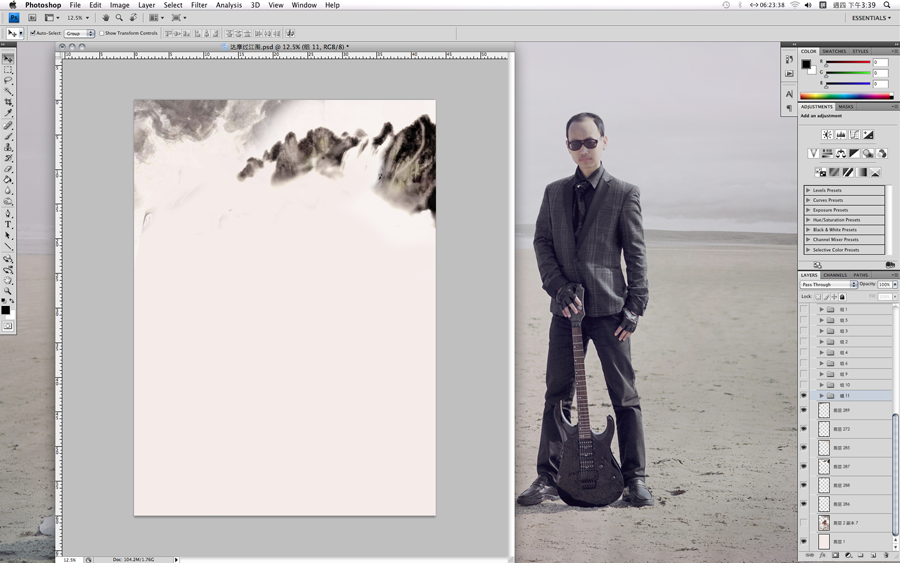Select the Pen tool
900x563 pixels.
(x=8, y=213)
